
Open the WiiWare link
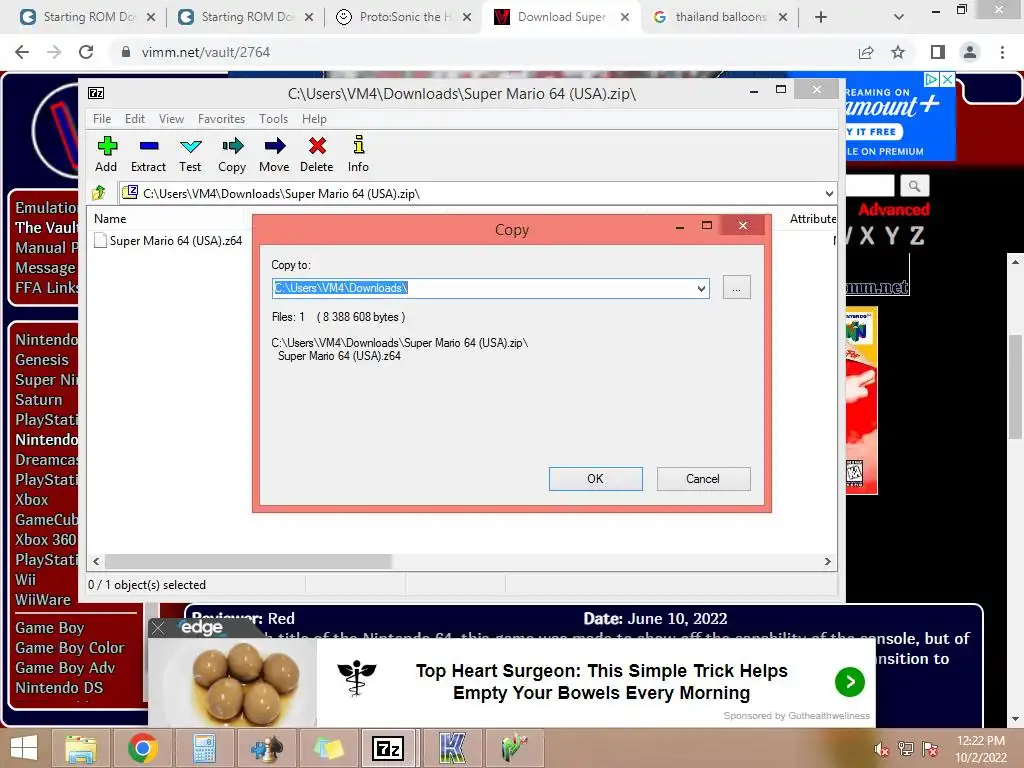click(42, 600)
